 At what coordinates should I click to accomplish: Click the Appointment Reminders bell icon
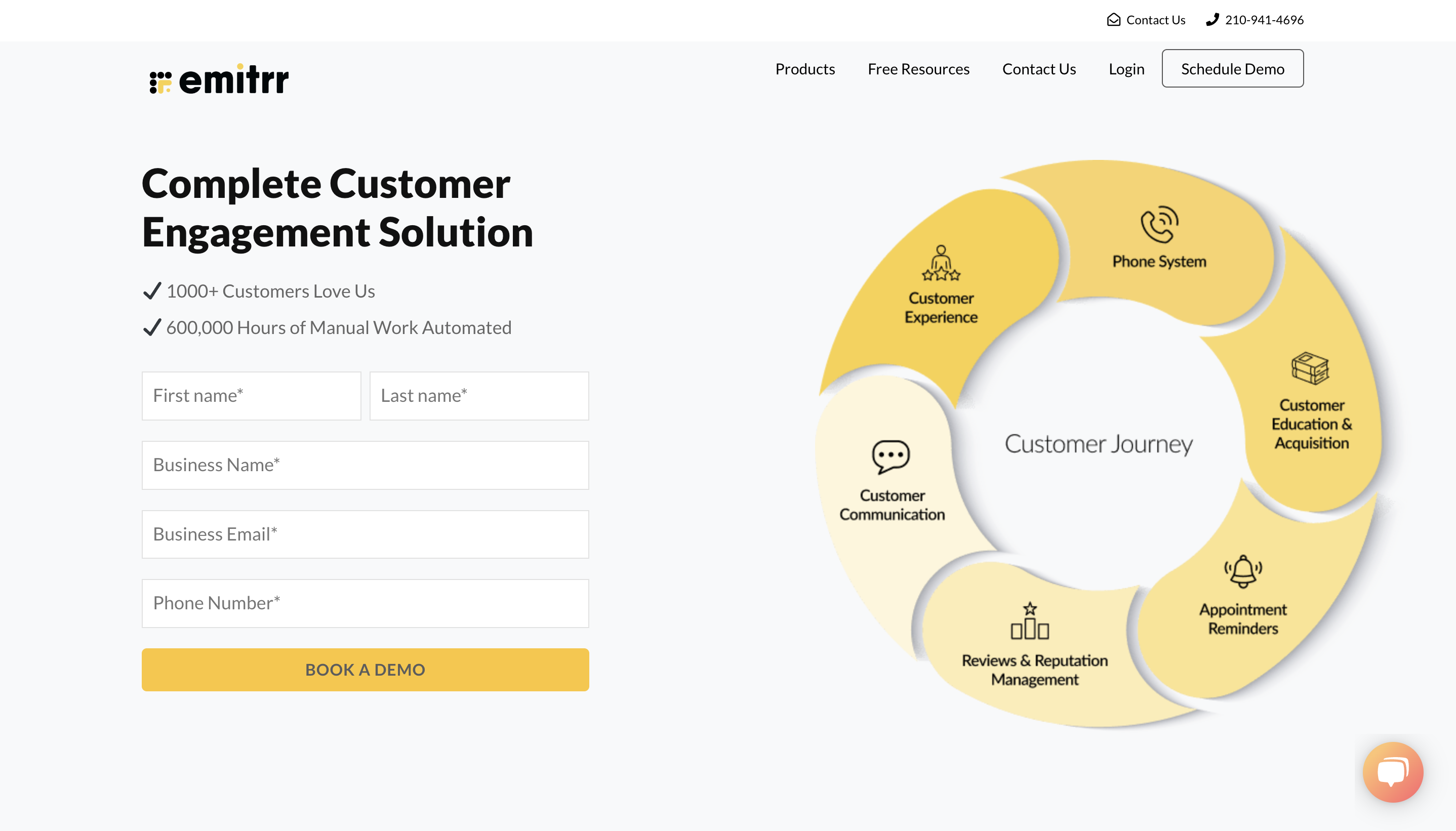click(1242, 571)
